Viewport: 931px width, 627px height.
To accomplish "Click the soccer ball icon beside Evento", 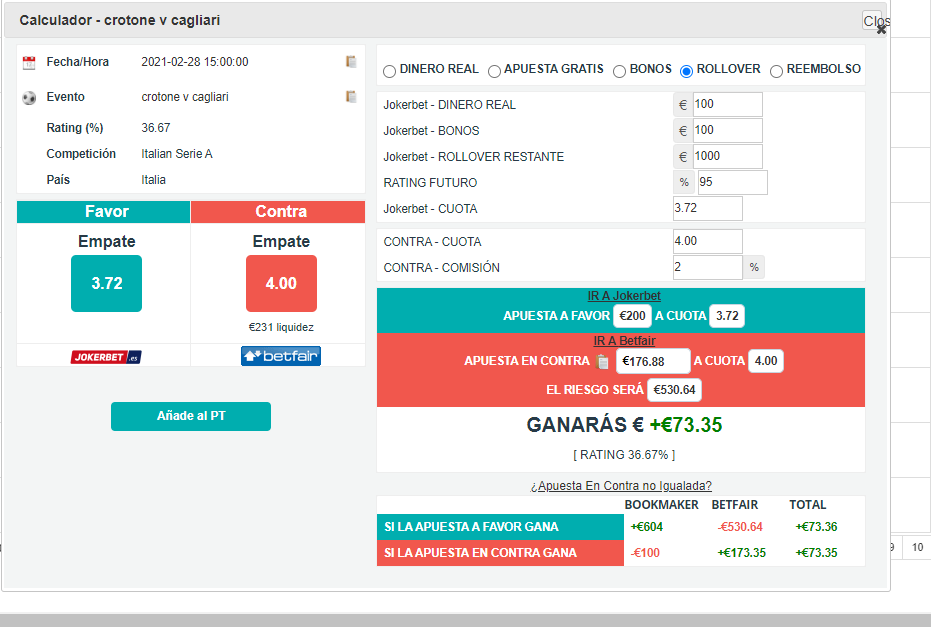I will (x=28, y=97).
